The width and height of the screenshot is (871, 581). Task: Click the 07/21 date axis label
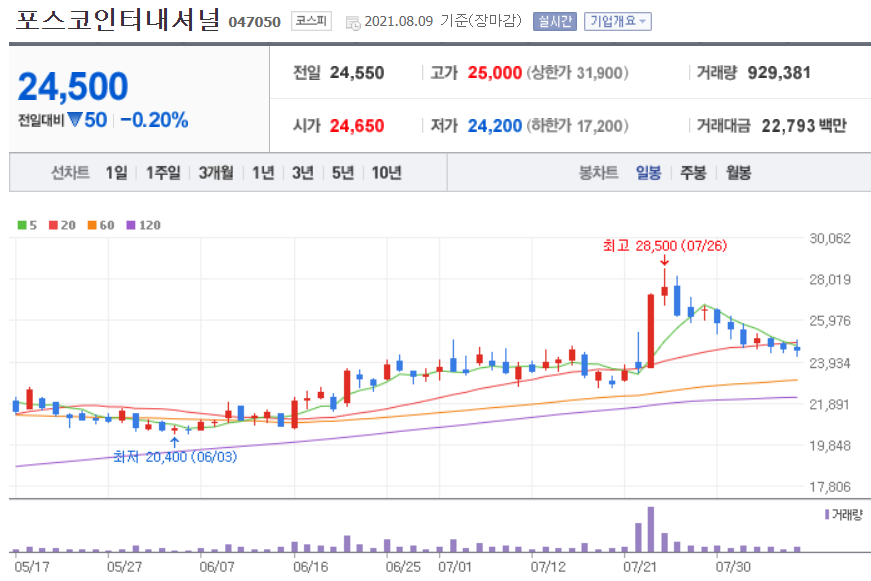(639, 567)
